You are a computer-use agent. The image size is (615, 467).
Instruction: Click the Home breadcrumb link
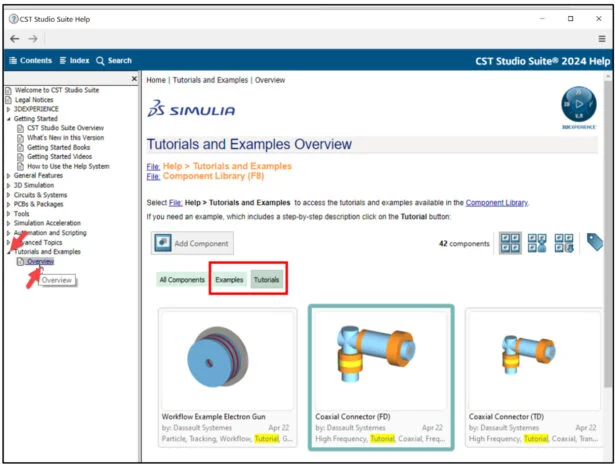point(156,80)
